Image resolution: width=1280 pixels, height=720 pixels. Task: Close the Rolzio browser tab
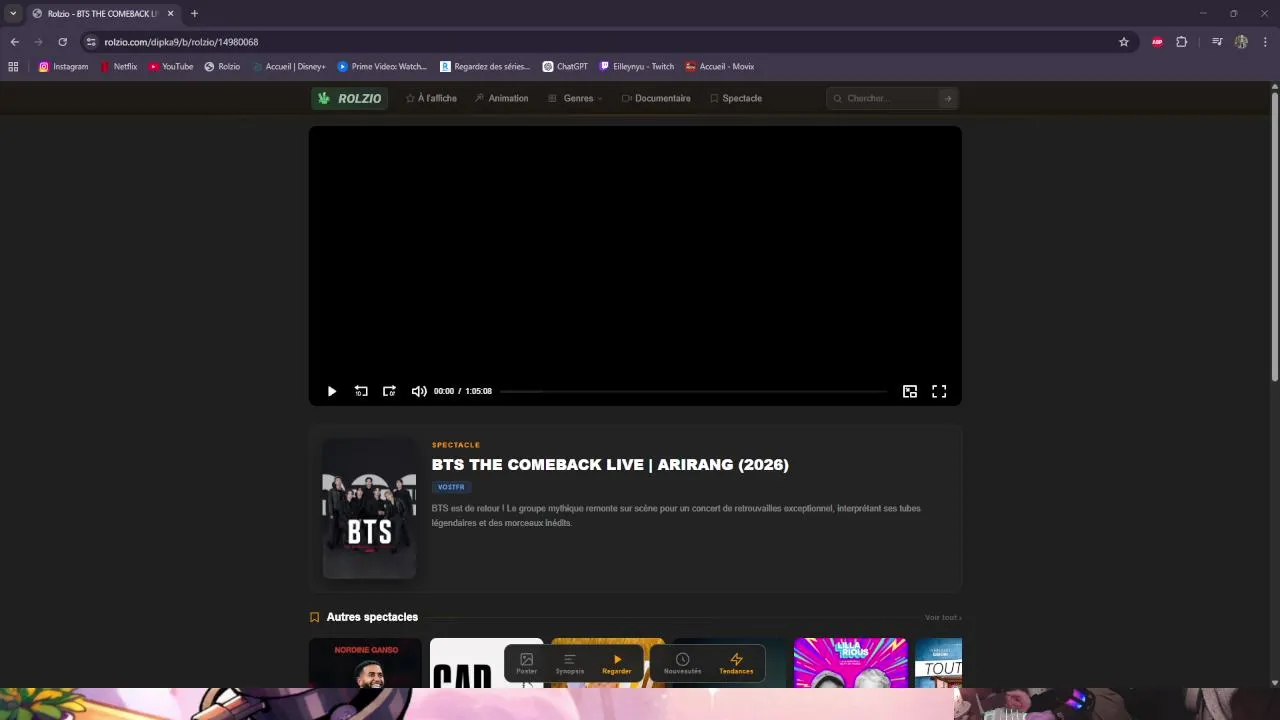click(170, 13)
